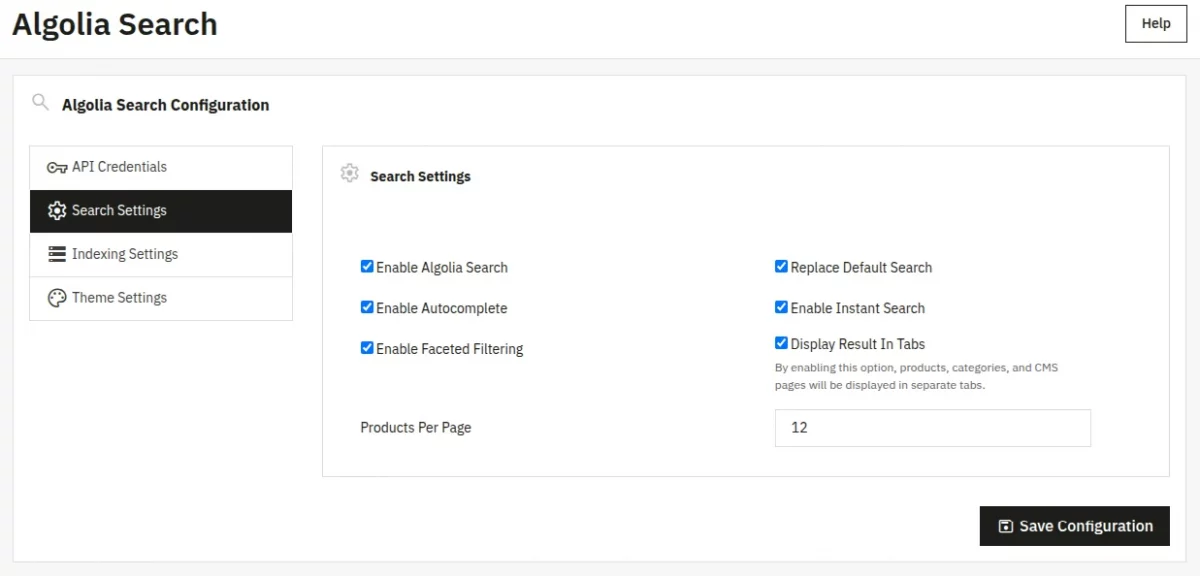Switch to Indexing Settings tab
The width and height of the screenshot is (1200, 576).
pyautogui.click(x=161, y=254)
